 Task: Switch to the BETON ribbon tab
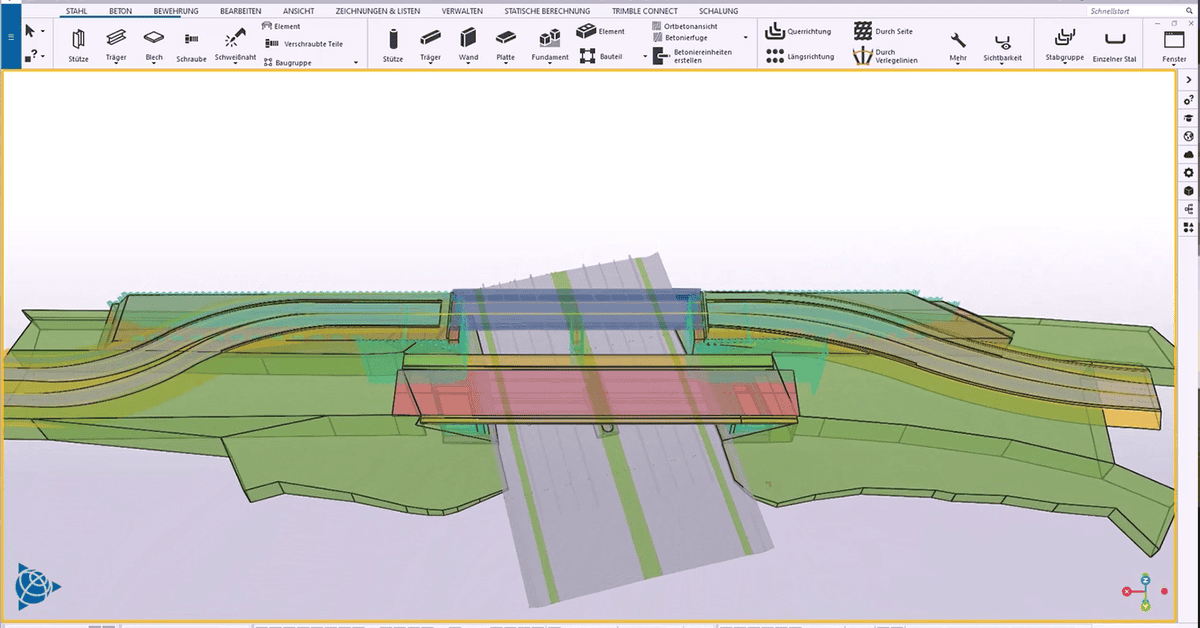click(x=121, y=11)
